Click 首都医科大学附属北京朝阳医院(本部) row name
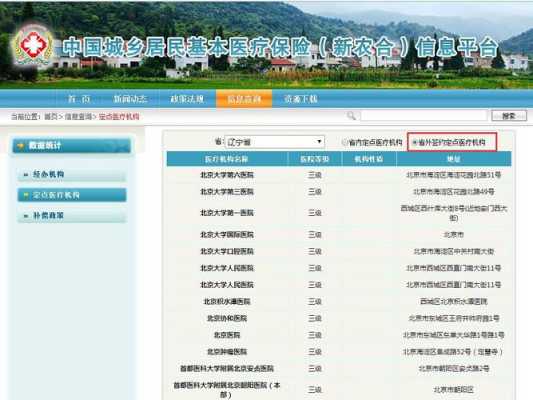Image resolution: width=533 pixels, height=400 pixels. 227,389
